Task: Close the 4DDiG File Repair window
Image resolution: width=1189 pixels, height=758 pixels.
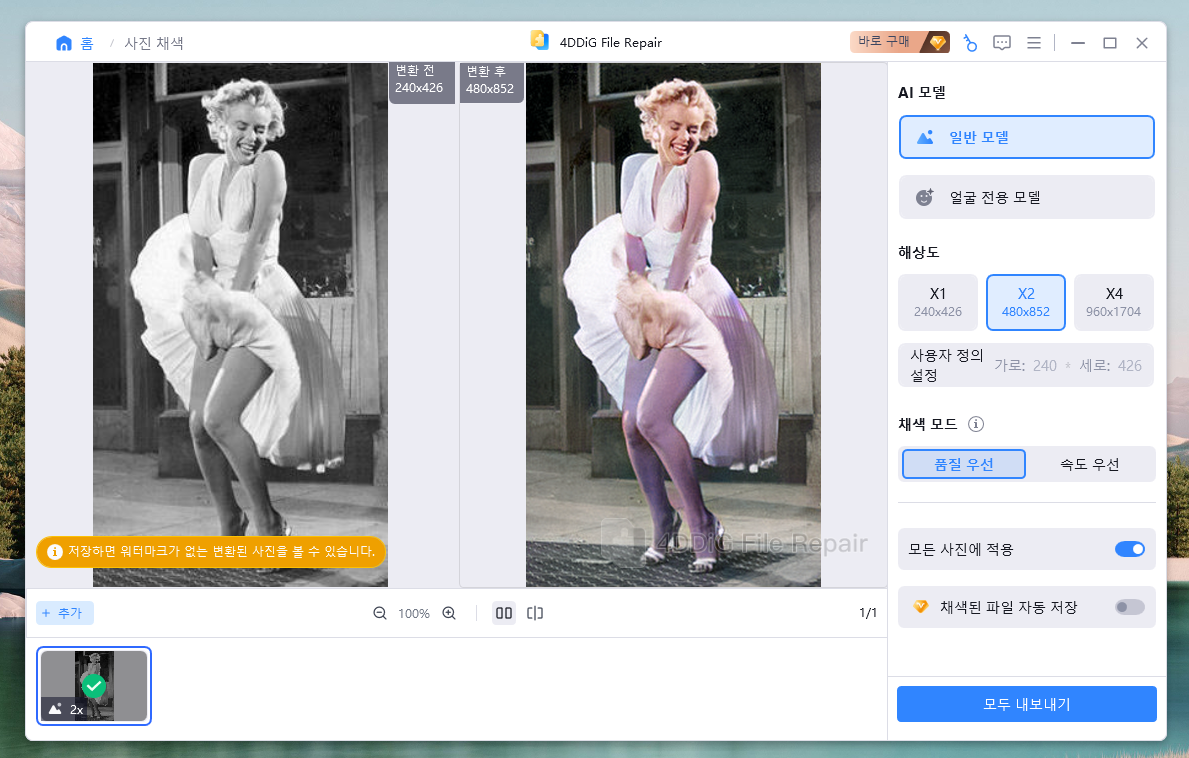Action: 1142,43
